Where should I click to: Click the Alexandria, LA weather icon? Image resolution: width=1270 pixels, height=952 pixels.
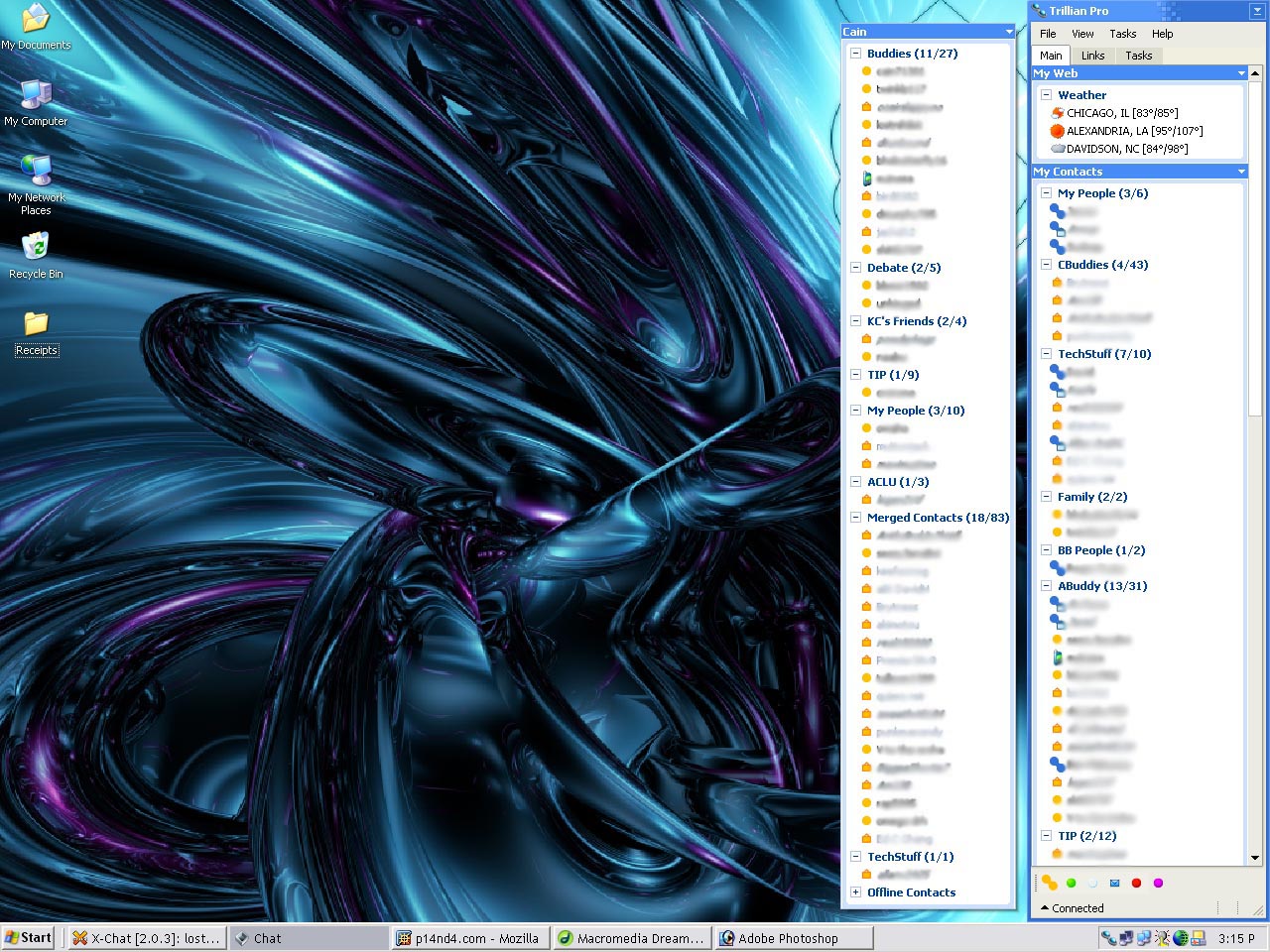point(1057,130)
